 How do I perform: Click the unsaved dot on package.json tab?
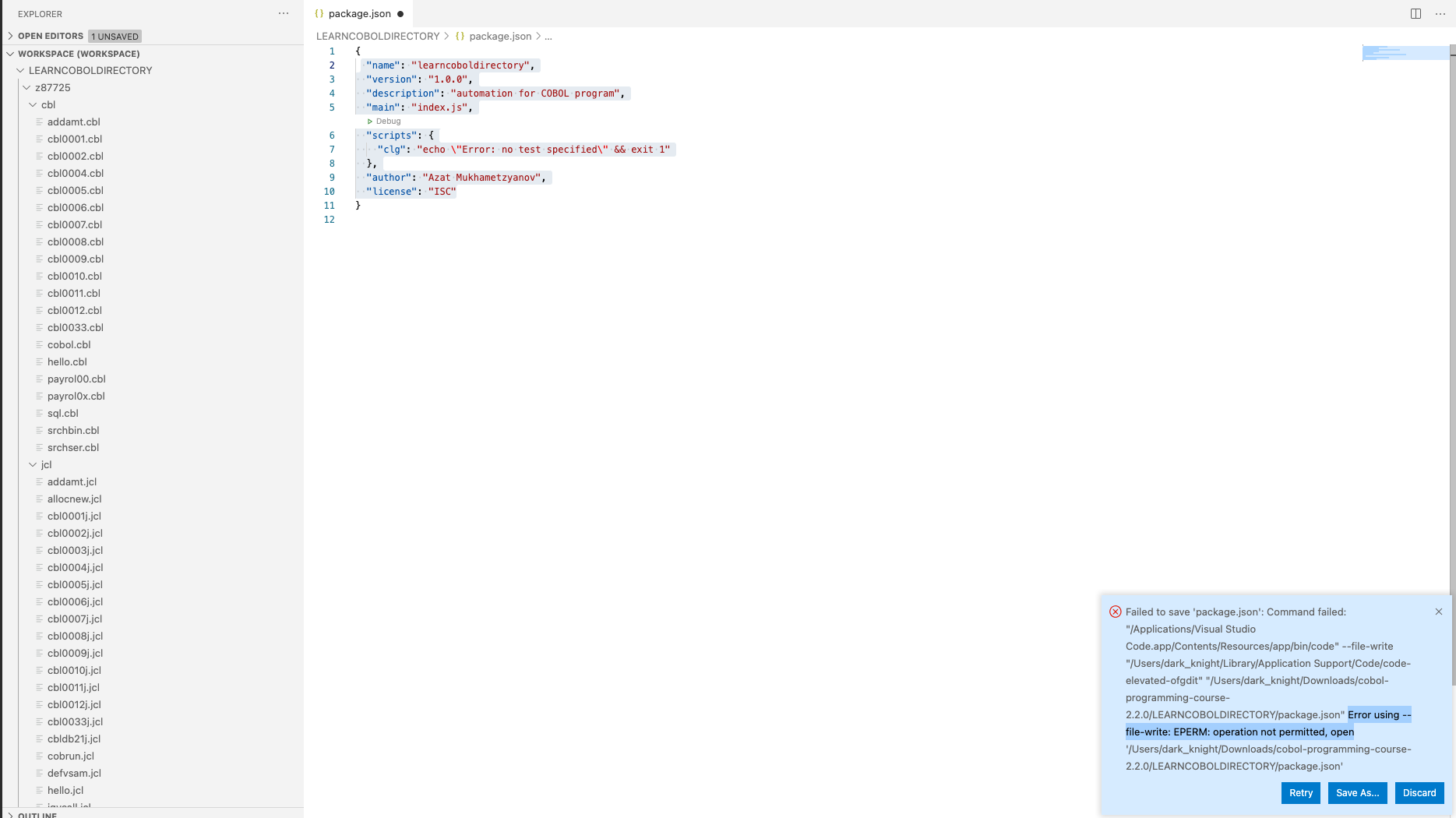pyautogui.click(x=400, y=14)
